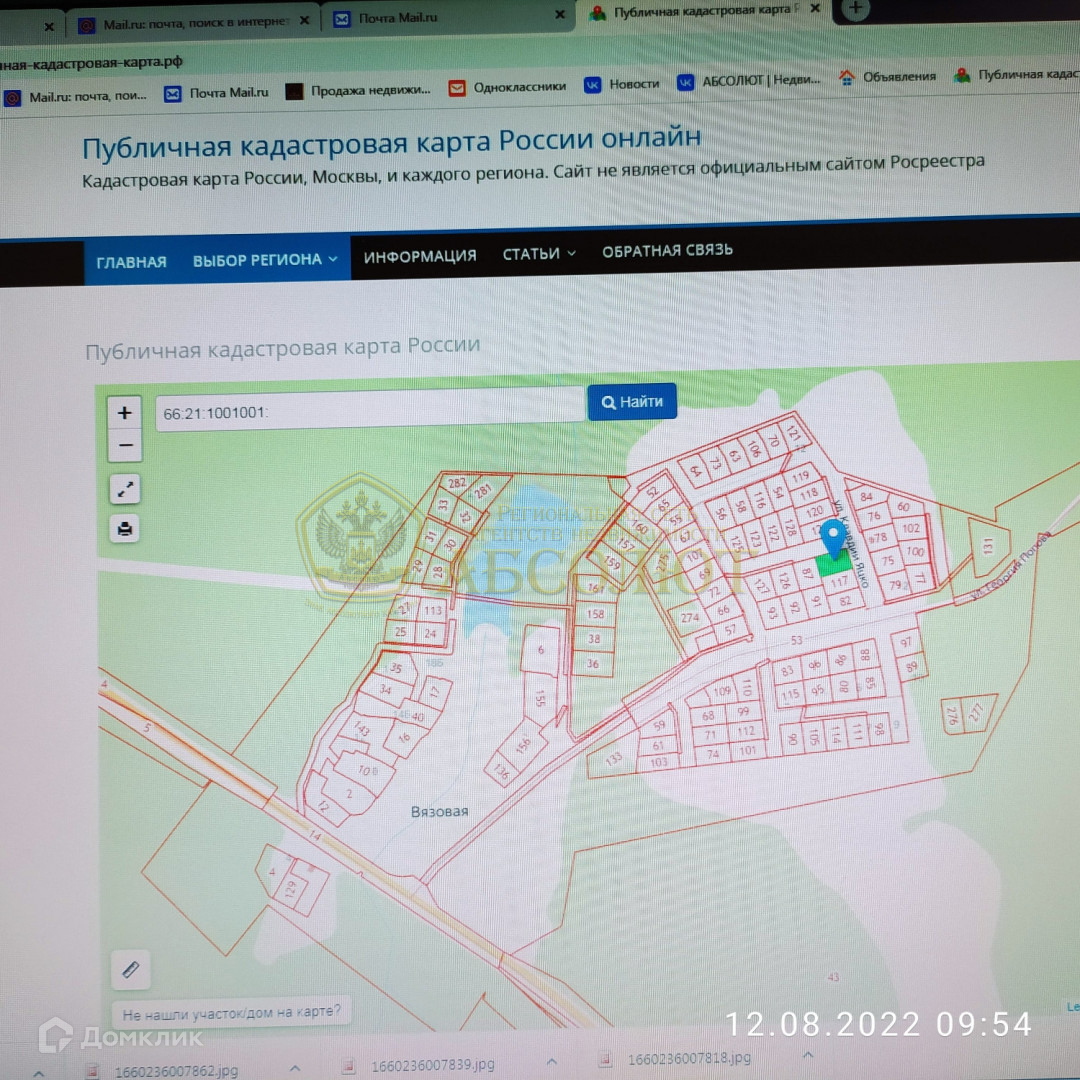Open VK Новости bookmark

(x=622, y=84)
